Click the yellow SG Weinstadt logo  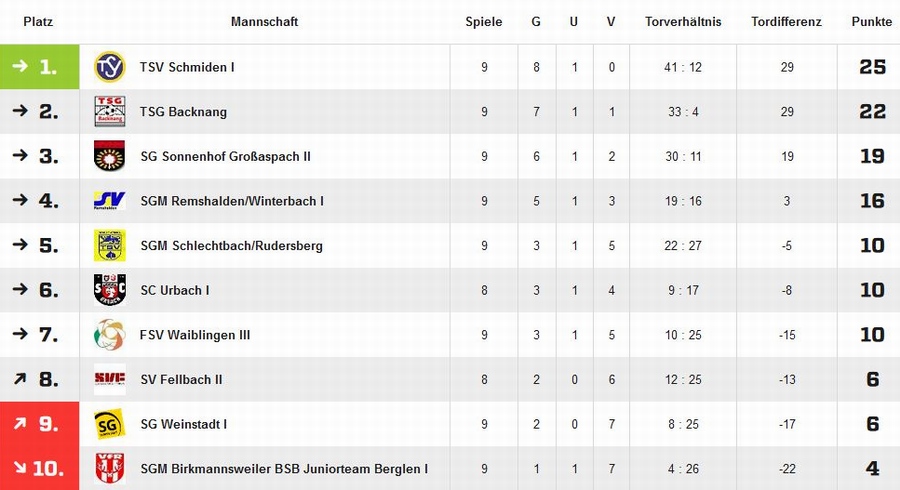109,424
